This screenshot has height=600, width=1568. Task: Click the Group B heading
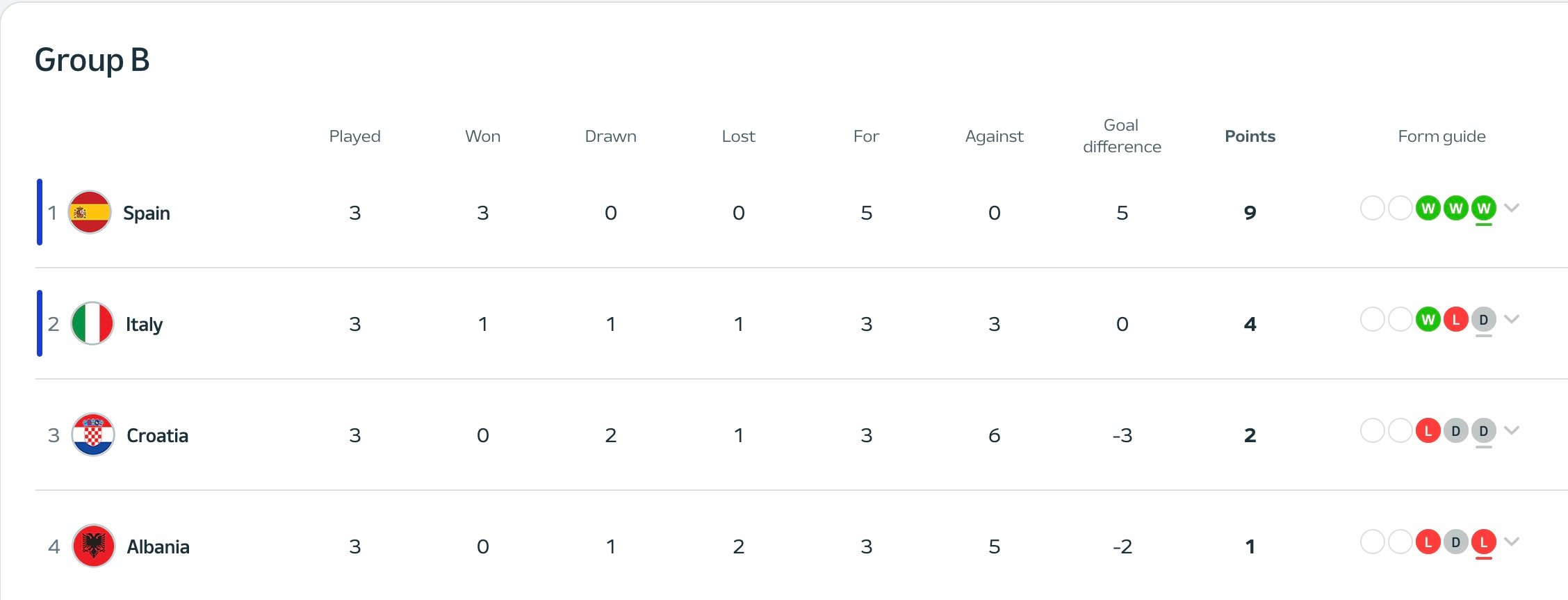(x=92, y=60)
